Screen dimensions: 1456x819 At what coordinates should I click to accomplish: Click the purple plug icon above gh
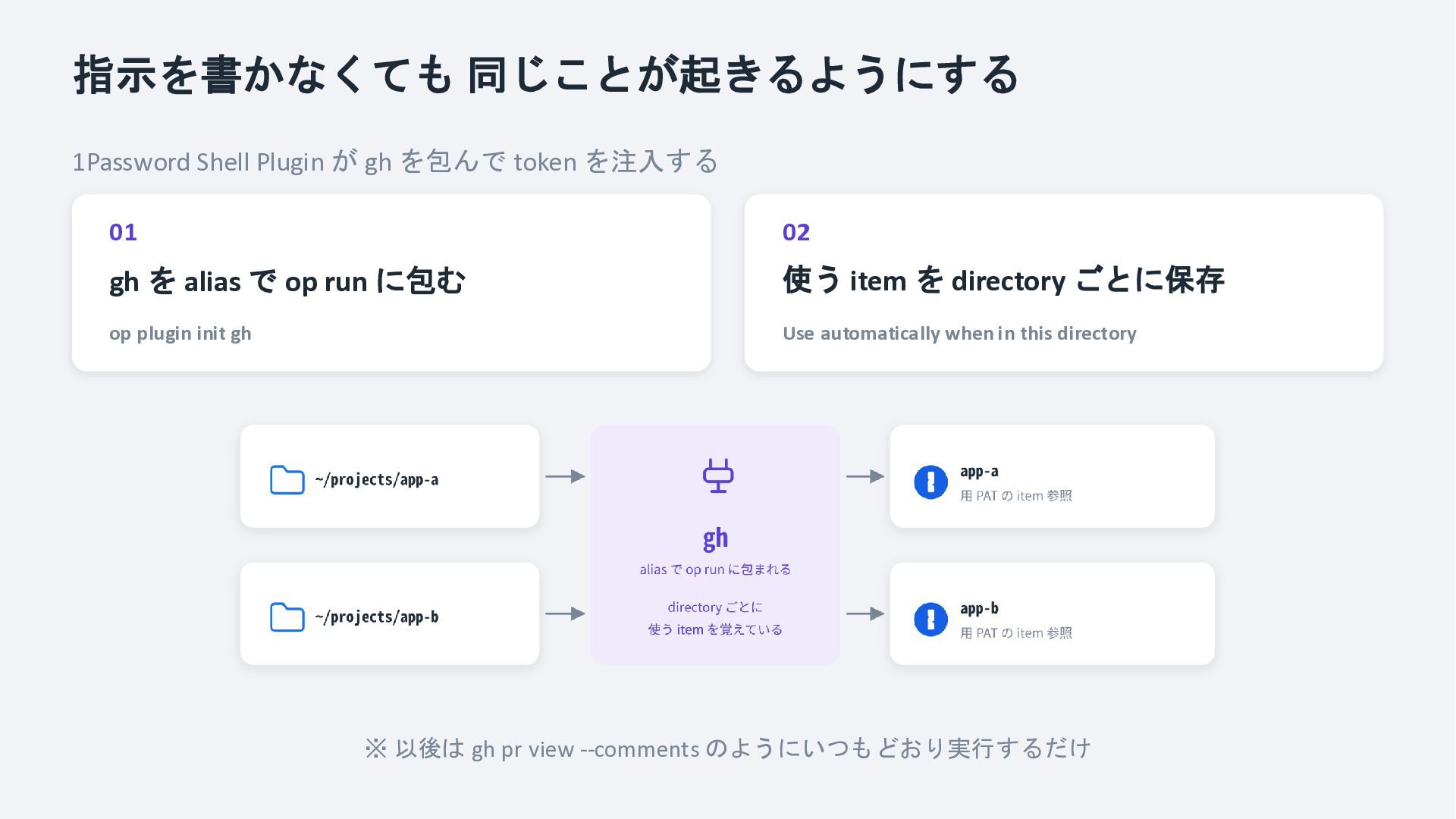pyautogui.click(x=717, y=476)
